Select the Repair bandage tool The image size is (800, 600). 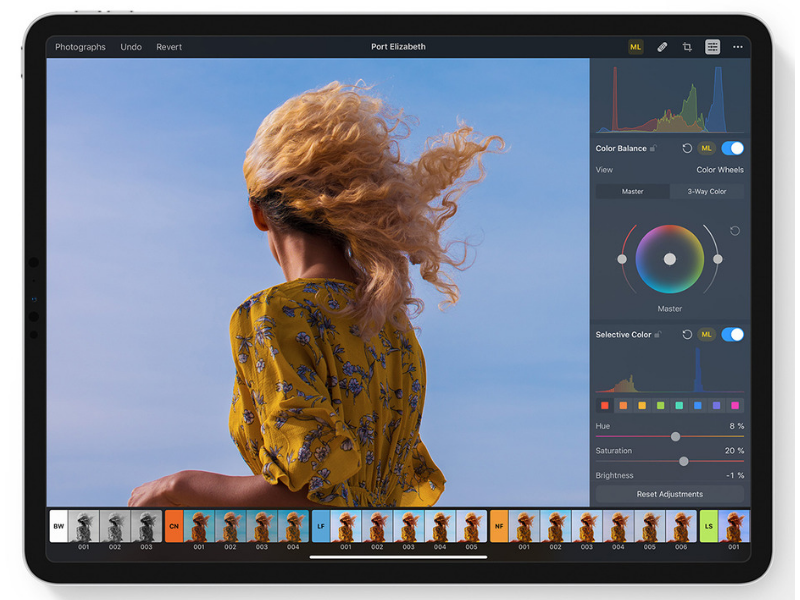click(x=662, y=47)
